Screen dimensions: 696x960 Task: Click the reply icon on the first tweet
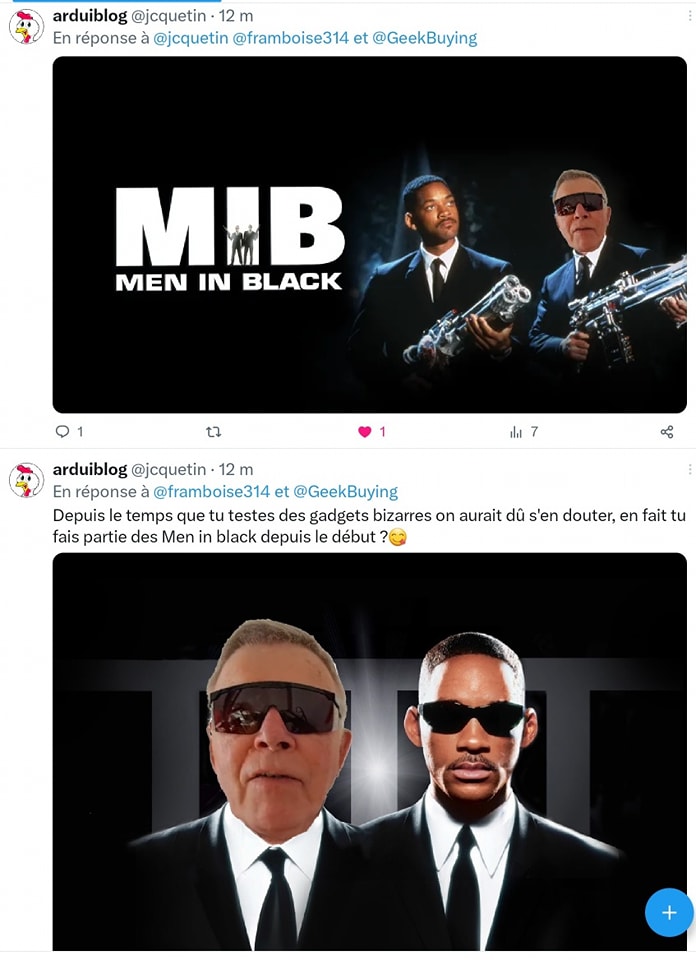[62, 432]
